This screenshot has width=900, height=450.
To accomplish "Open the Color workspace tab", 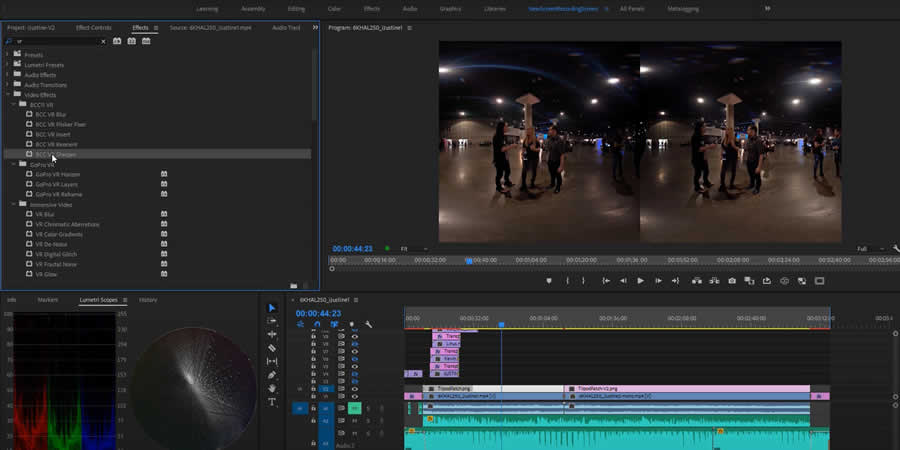I will pos(334,8).
